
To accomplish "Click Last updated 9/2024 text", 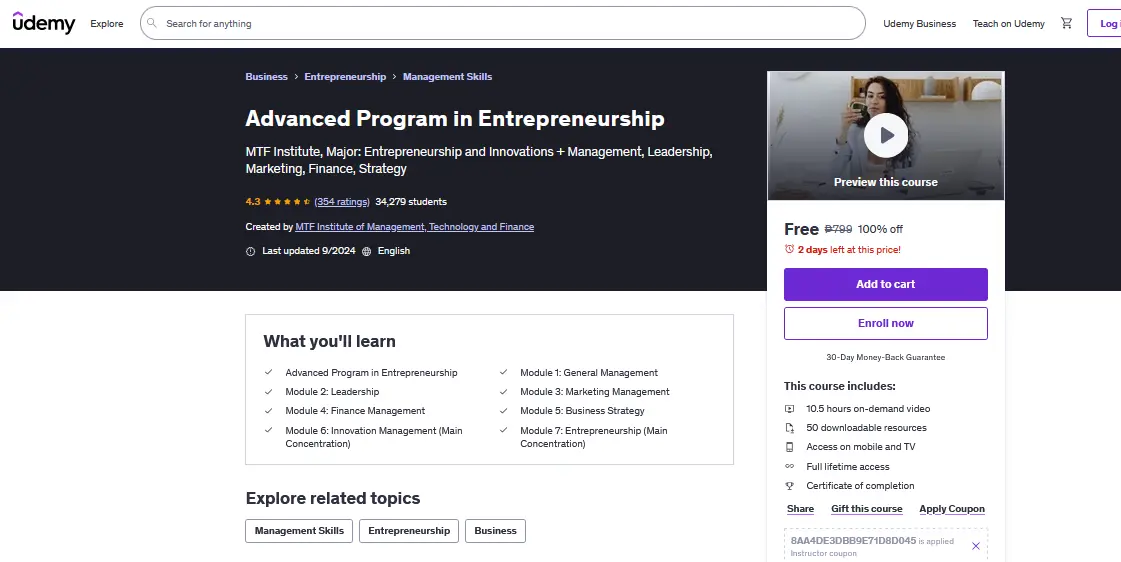I will click(x=309, y=251).
